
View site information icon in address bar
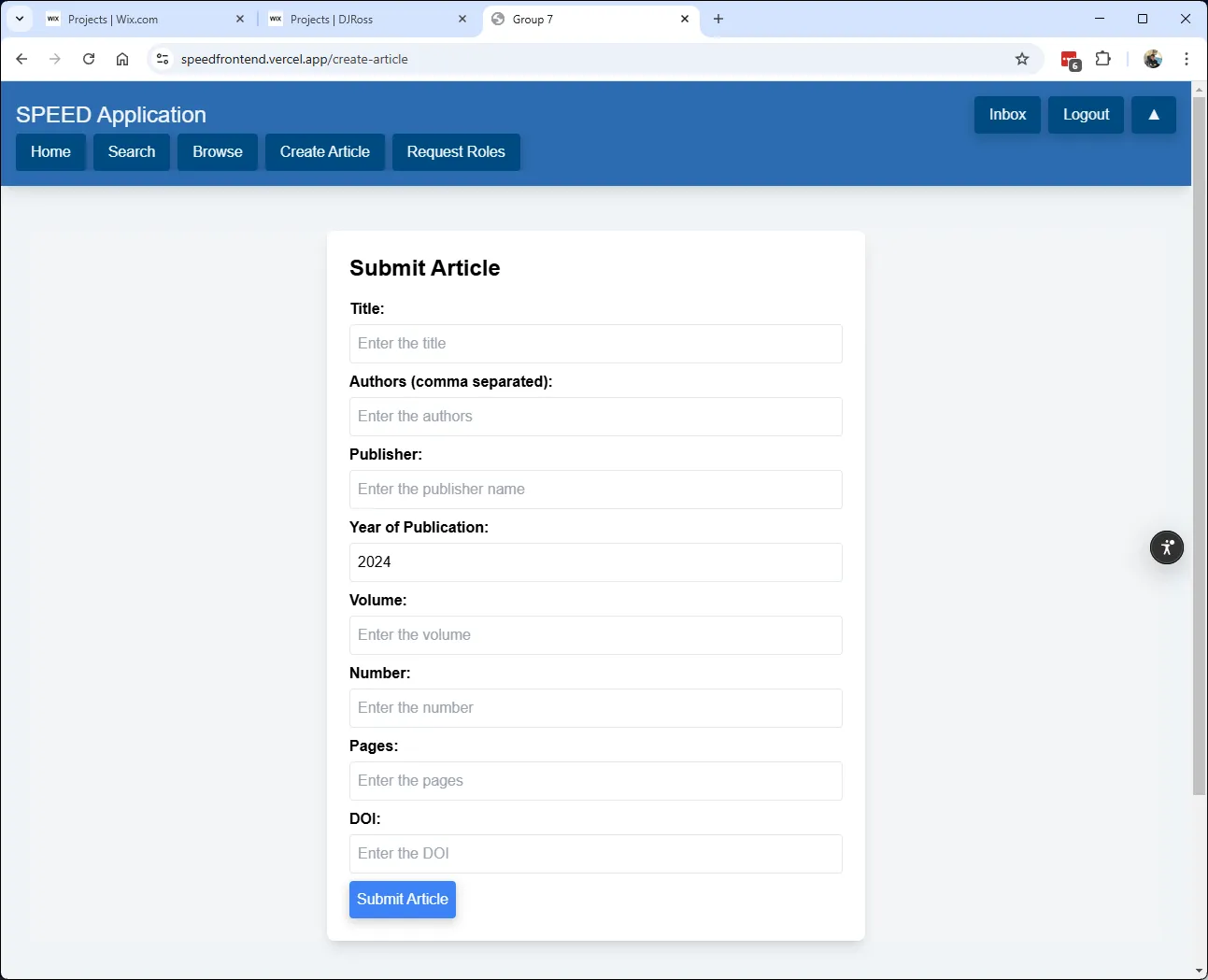pyautogui.click(x=163, y=59)
